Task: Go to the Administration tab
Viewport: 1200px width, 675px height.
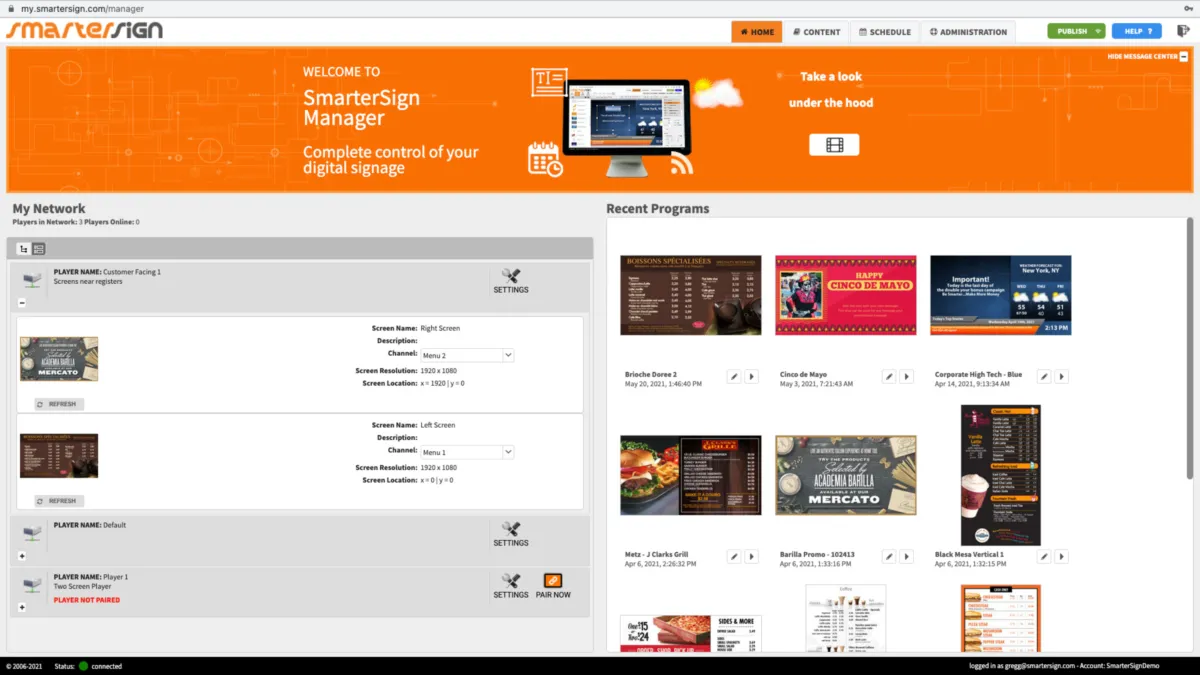Action: 968,32
